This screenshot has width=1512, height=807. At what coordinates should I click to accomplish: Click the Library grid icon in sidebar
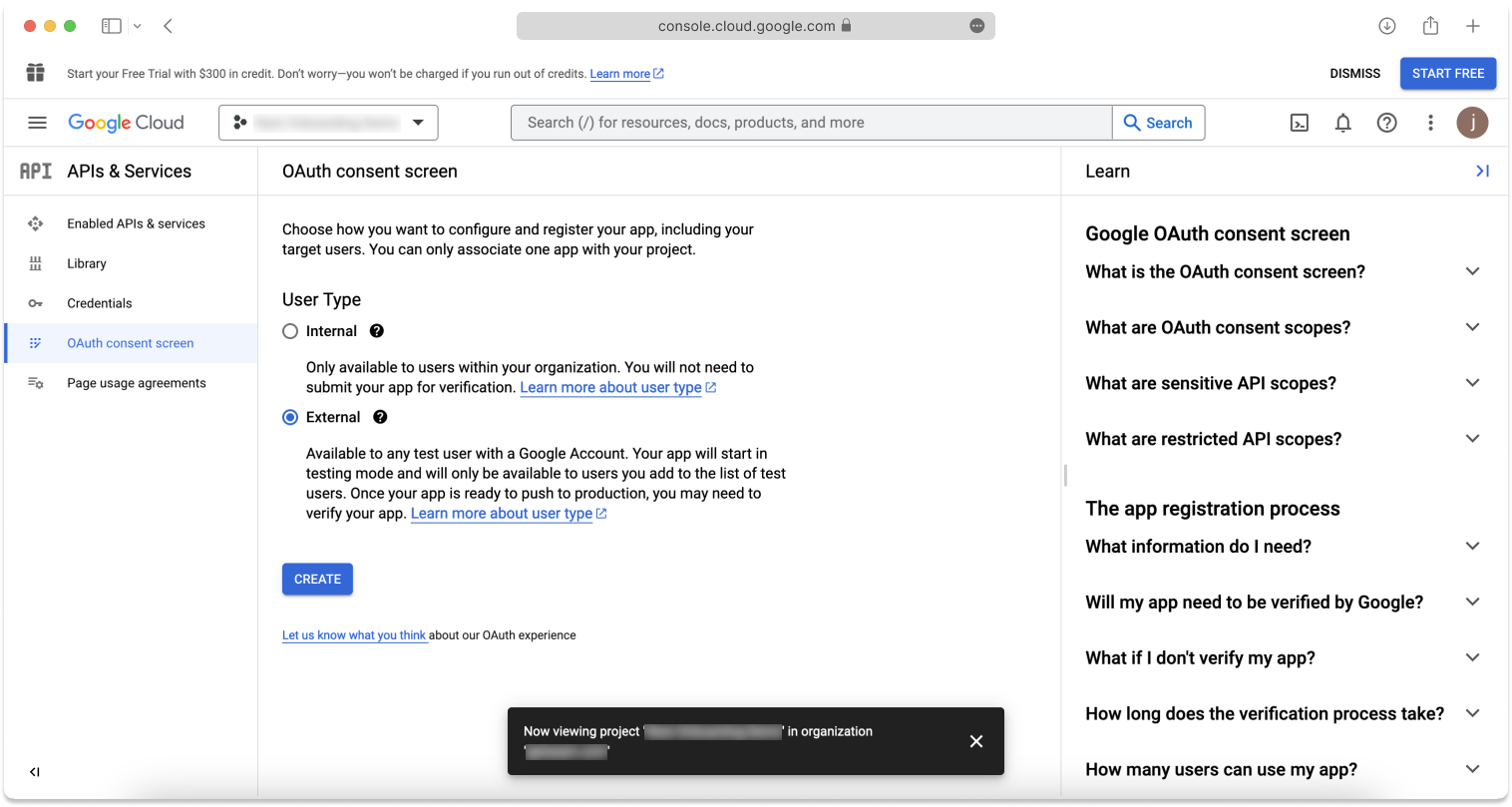click(36, 262)
